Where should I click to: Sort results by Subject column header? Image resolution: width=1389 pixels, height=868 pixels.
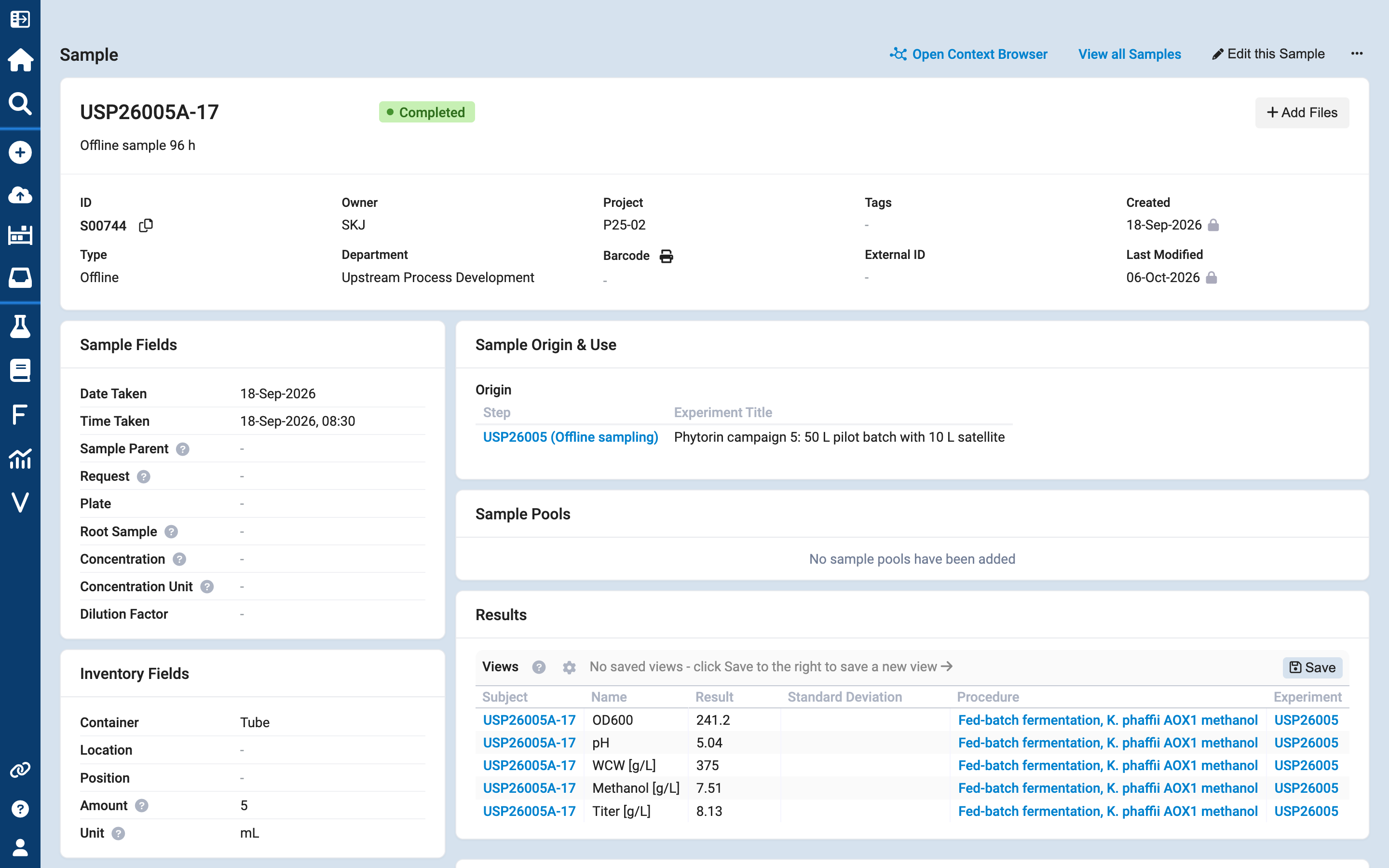504,697
